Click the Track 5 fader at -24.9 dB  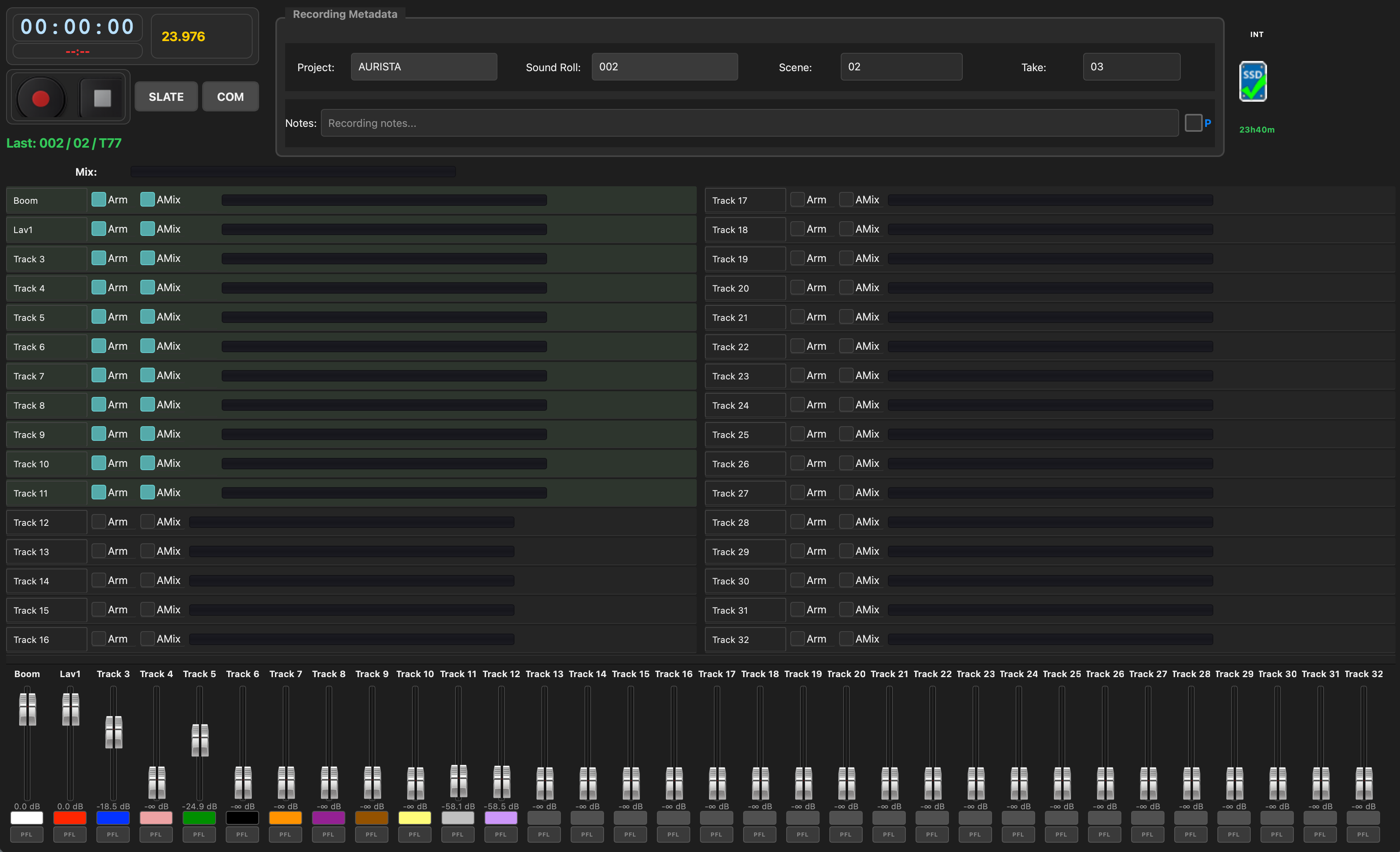point(200,739)
